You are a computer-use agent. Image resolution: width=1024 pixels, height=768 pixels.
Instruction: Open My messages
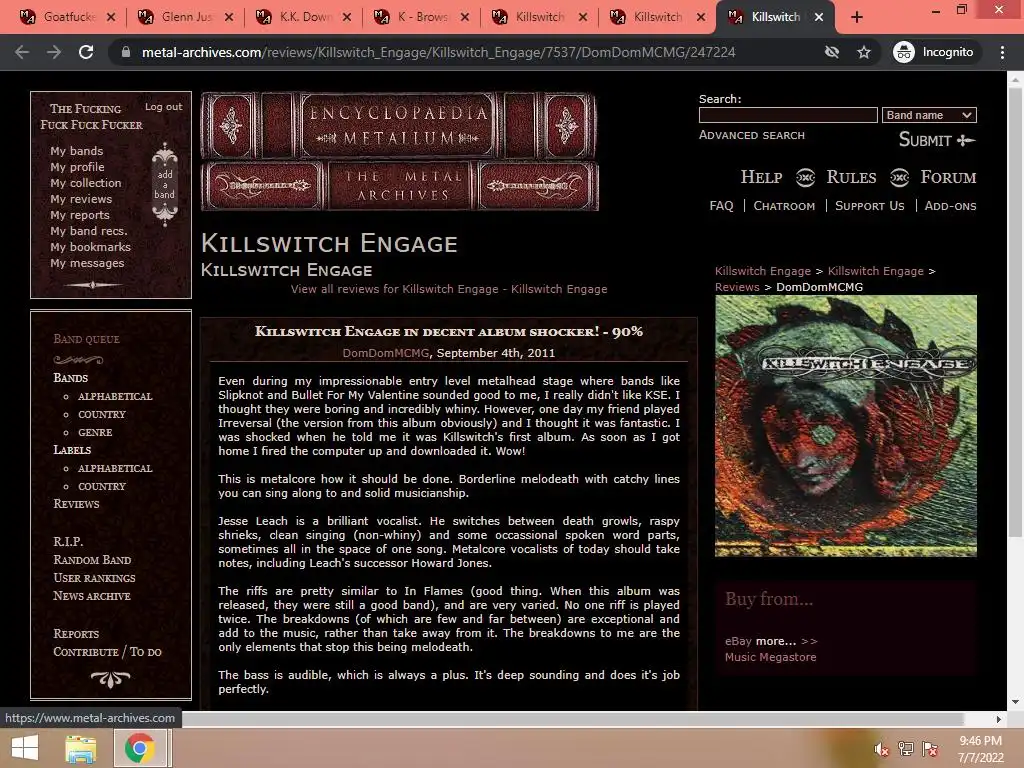pyautogui.click(x=87, y=263)
